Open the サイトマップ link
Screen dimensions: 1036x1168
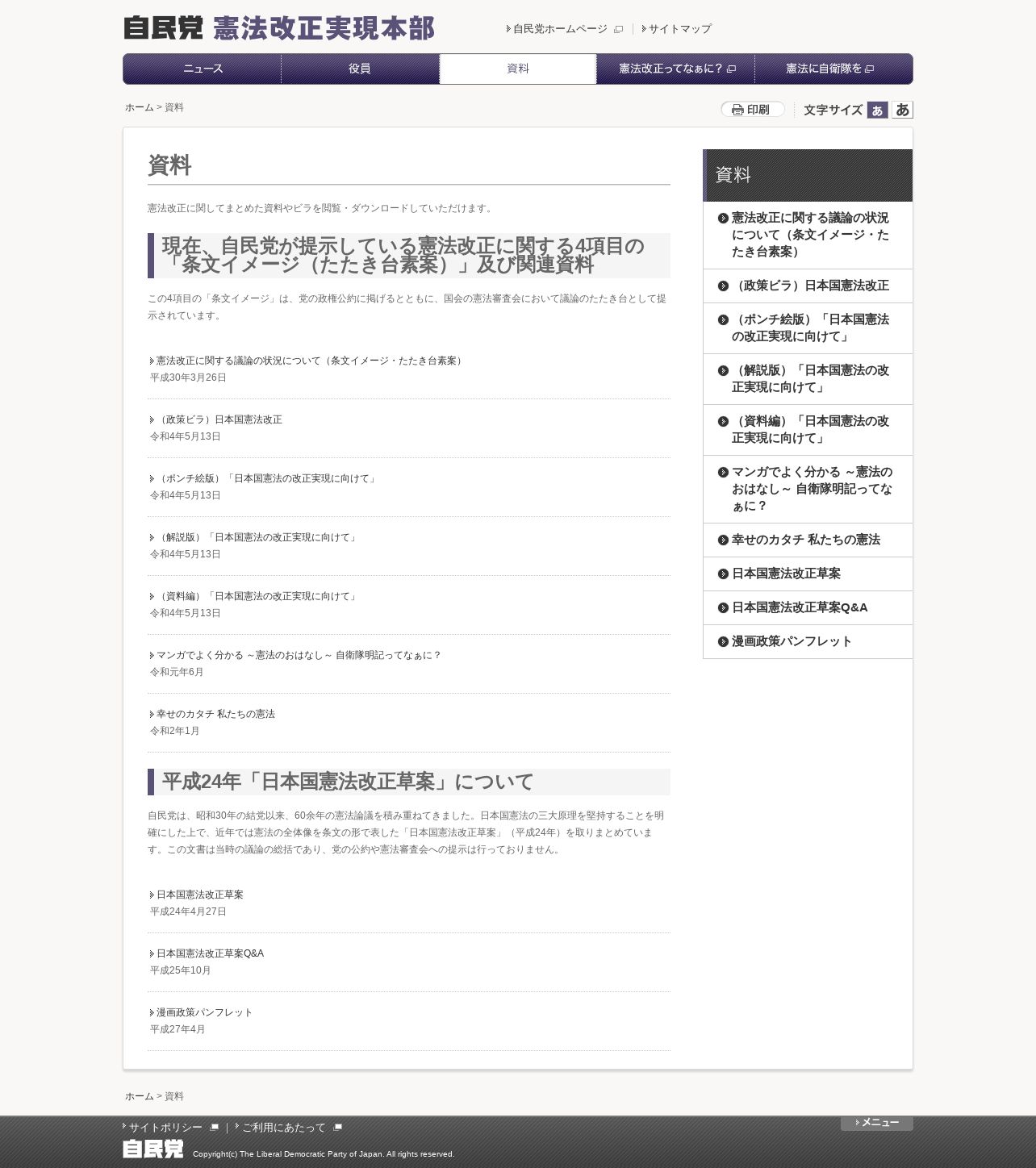679,29
